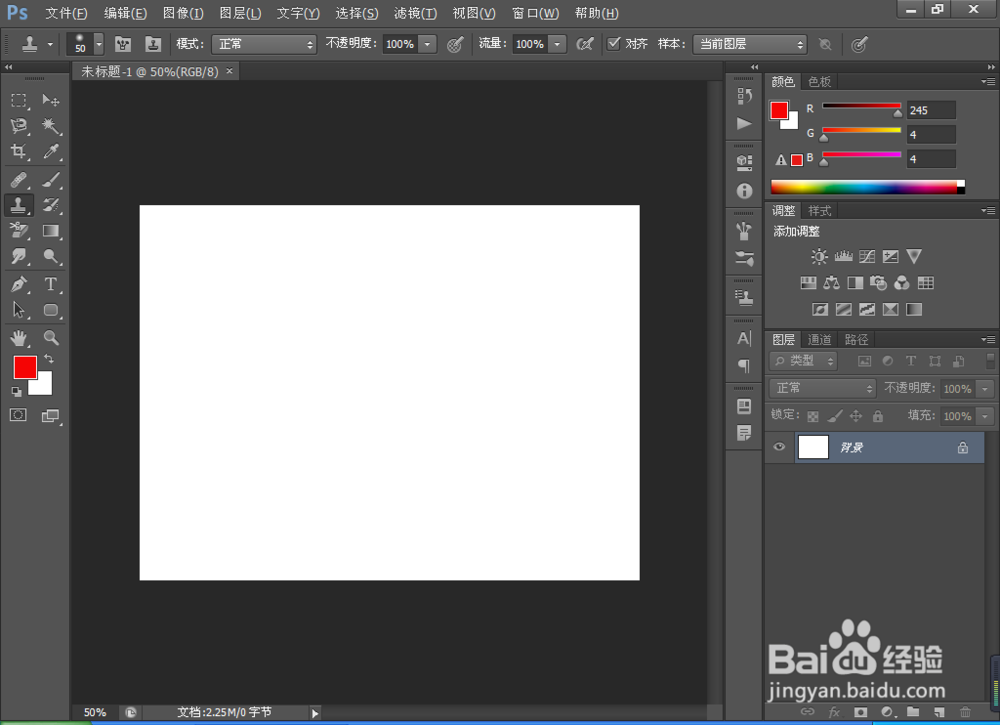The width and height of the screenshot is (1000, 725).
Task: Select the Zoom tool
Action: pos(50,338)
